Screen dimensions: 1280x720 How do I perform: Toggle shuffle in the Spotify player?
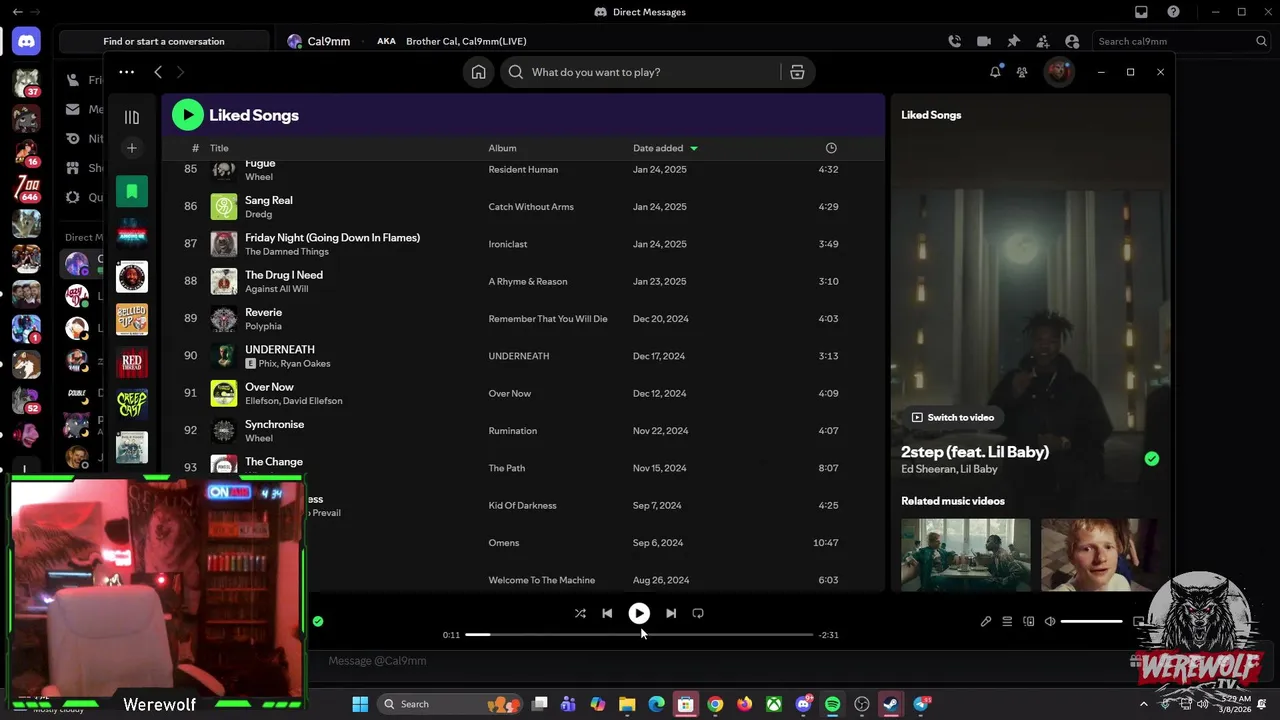coord(580,613)
